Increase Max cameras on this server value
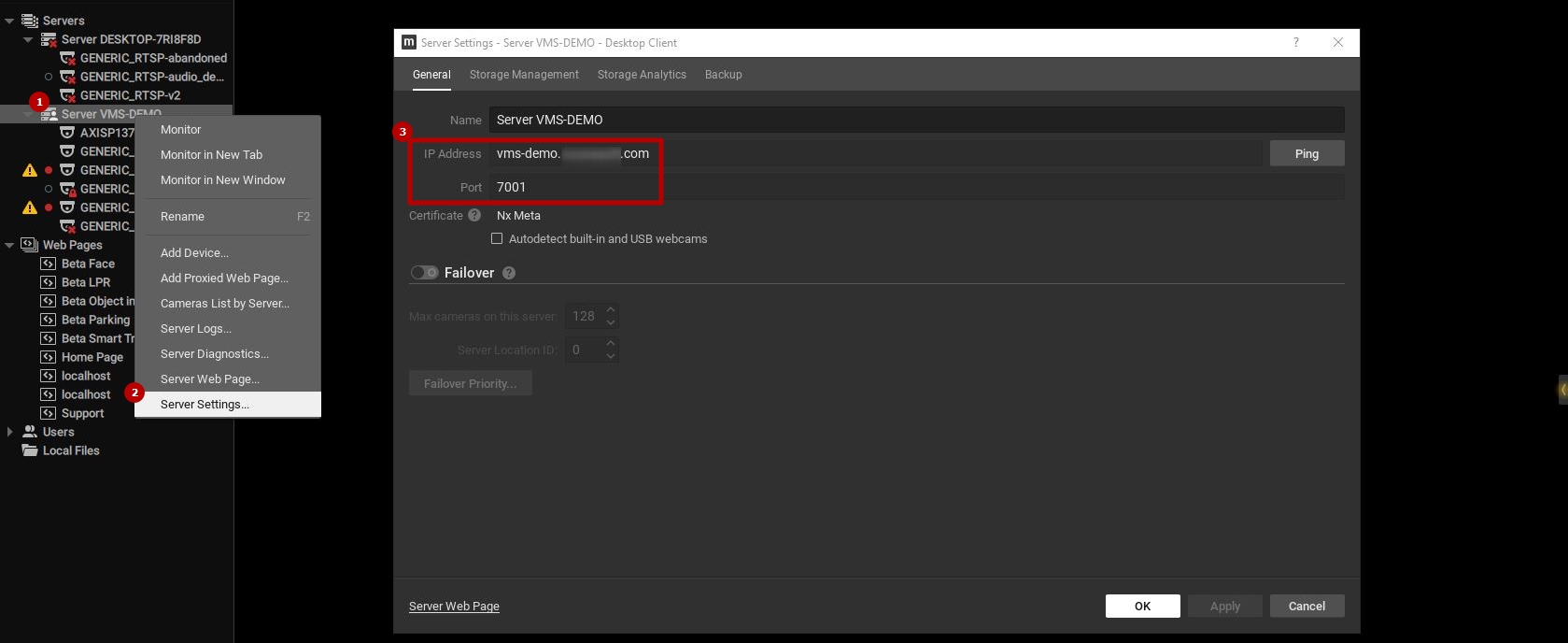The width and height of the screenshot is (1568, 643). pyautogui.click(x=611, y=309)
